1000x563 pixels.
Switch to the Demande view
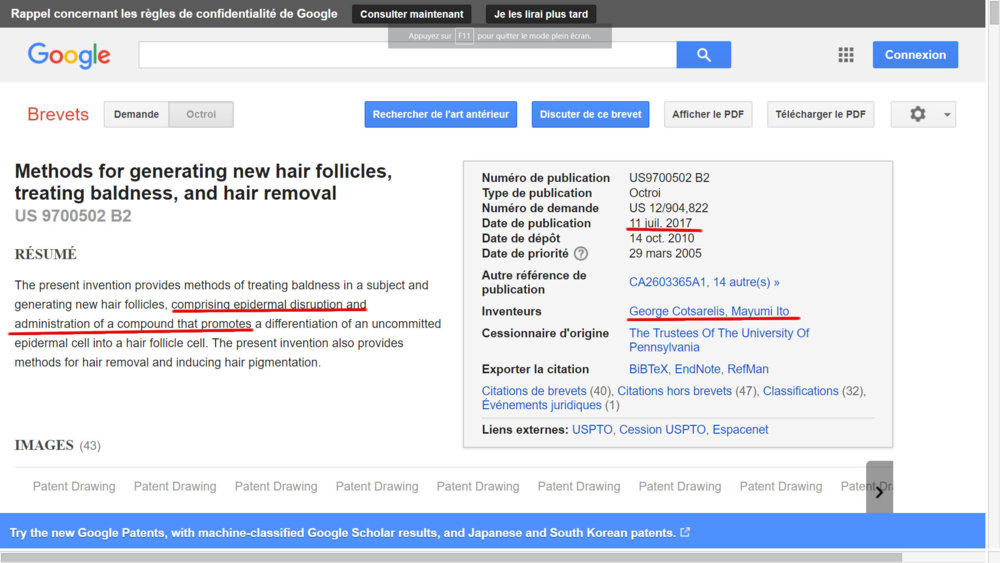136,114
